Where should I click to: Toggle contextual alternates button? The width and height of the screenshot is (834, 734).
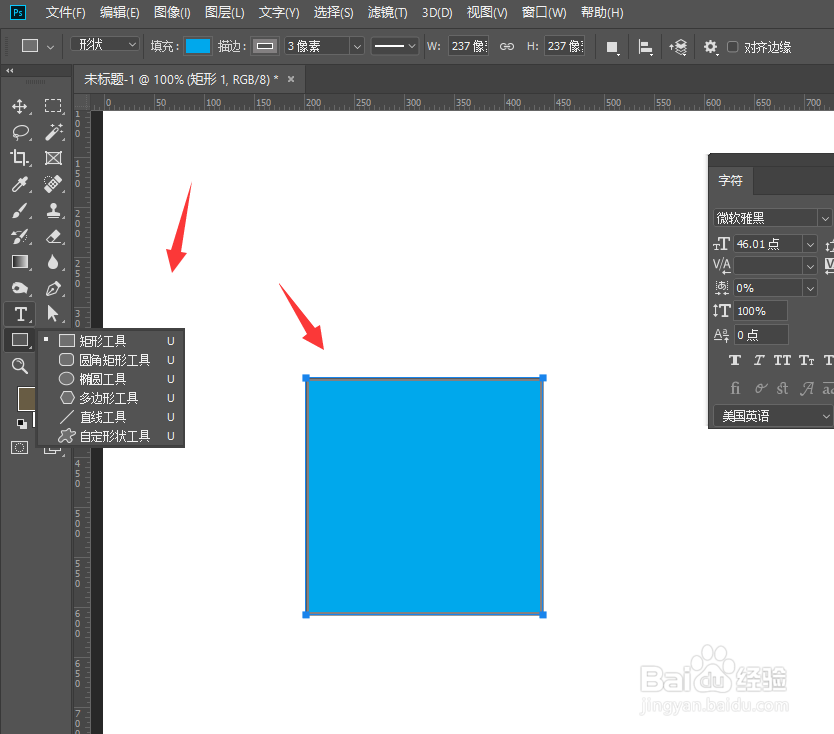pos(761,388)
